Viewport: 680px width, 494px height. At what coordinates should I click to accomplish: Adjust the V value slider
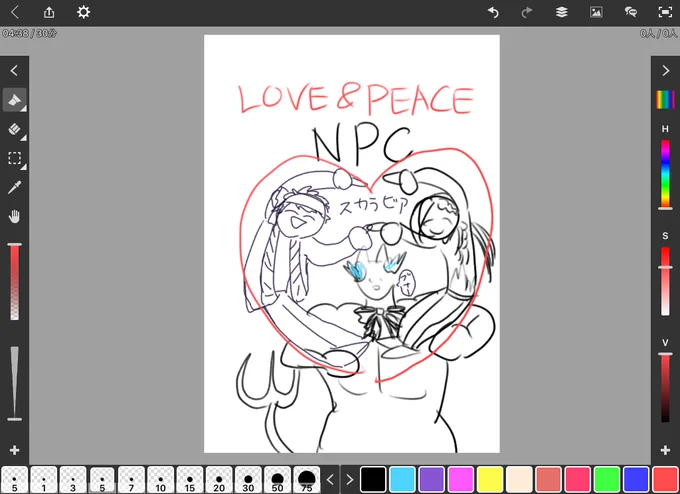tap(665, 387)
